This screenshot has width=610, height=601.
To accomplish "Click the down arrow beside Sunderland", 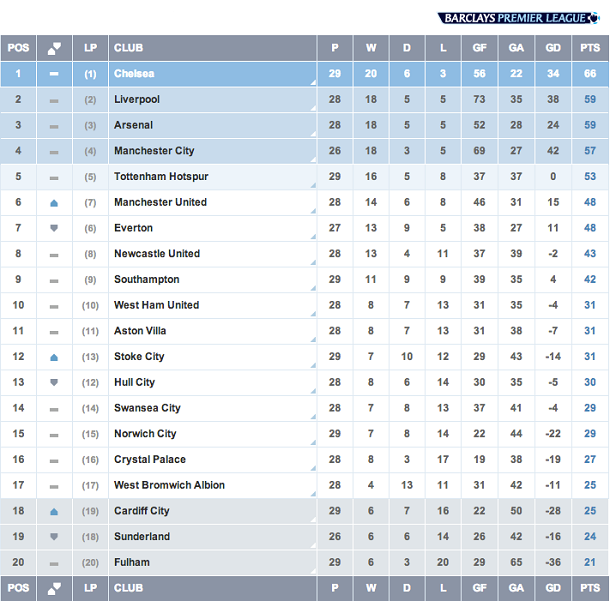I will coord(54,537).
